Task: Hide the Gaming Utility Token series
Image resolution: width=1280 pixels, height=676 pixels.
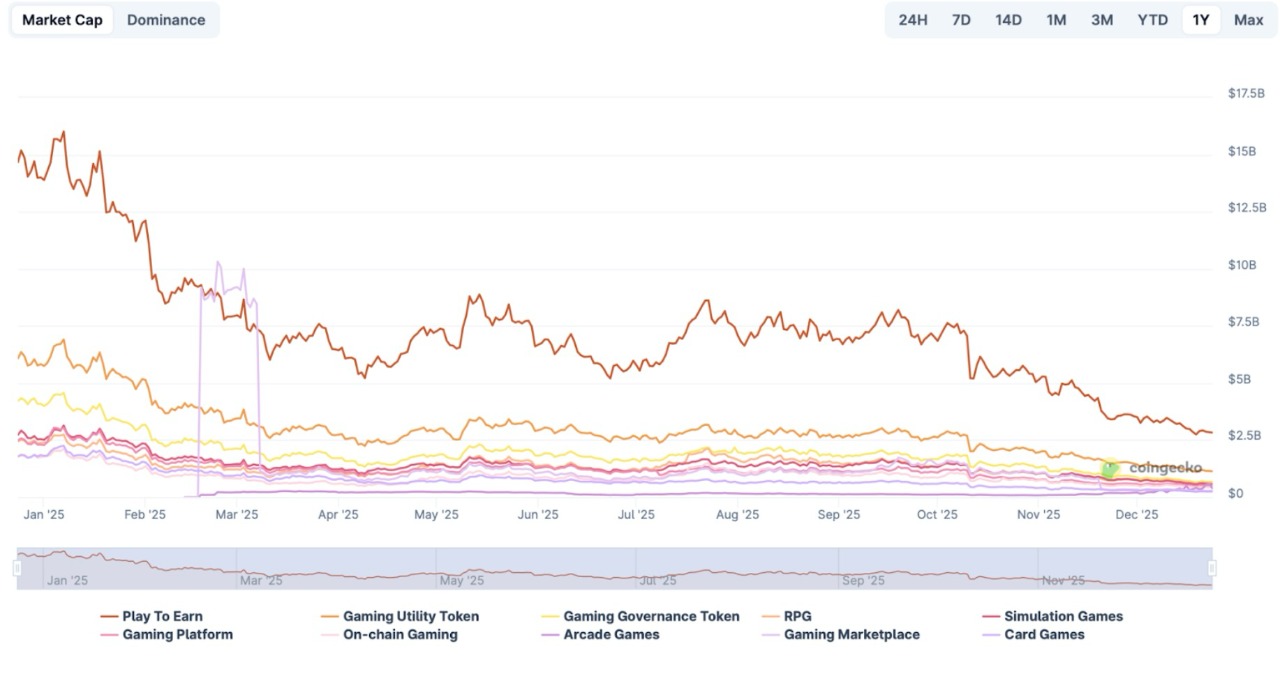Action: 410,616
